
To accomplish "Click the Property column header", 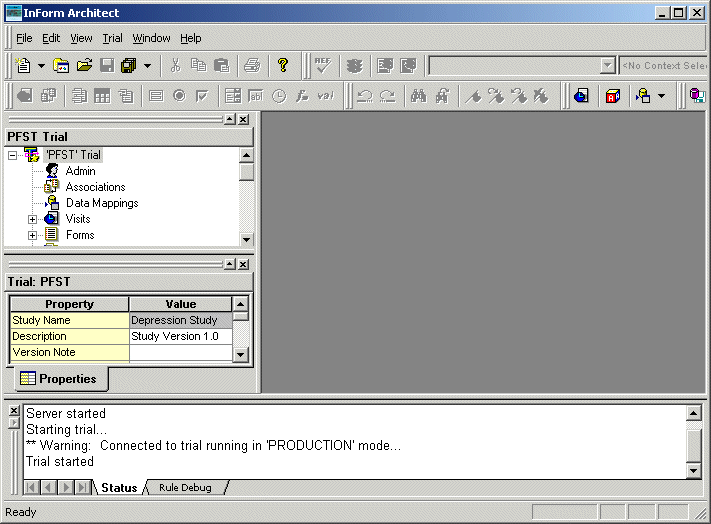I will (x=69, y=304).
